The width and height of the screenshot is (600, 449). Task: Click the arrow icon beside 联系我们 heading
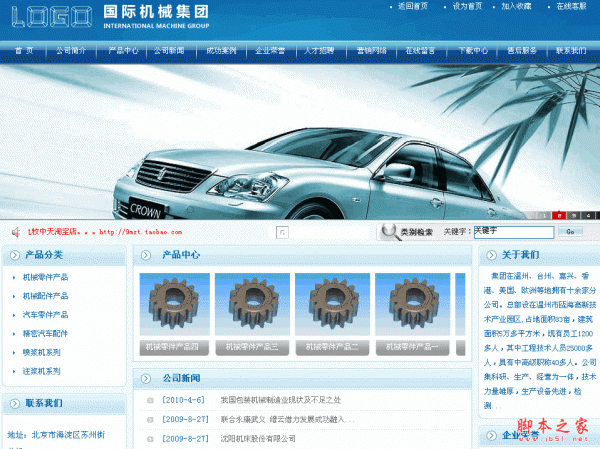point(15,403)
